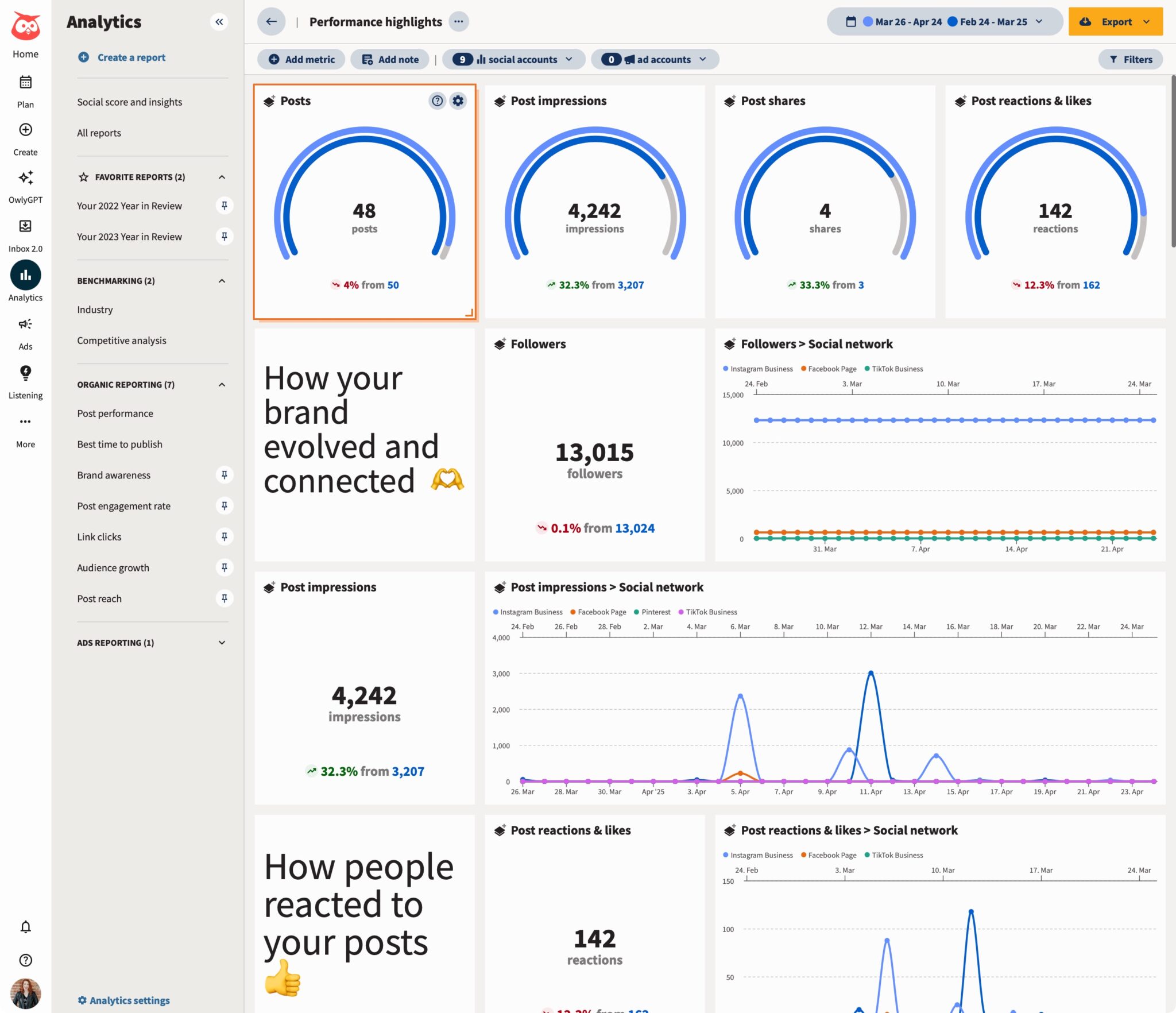The width and height of the screenshot is (1176, 1013).
Task: Click the settings gear on the Posts widget
Action: 458,100
